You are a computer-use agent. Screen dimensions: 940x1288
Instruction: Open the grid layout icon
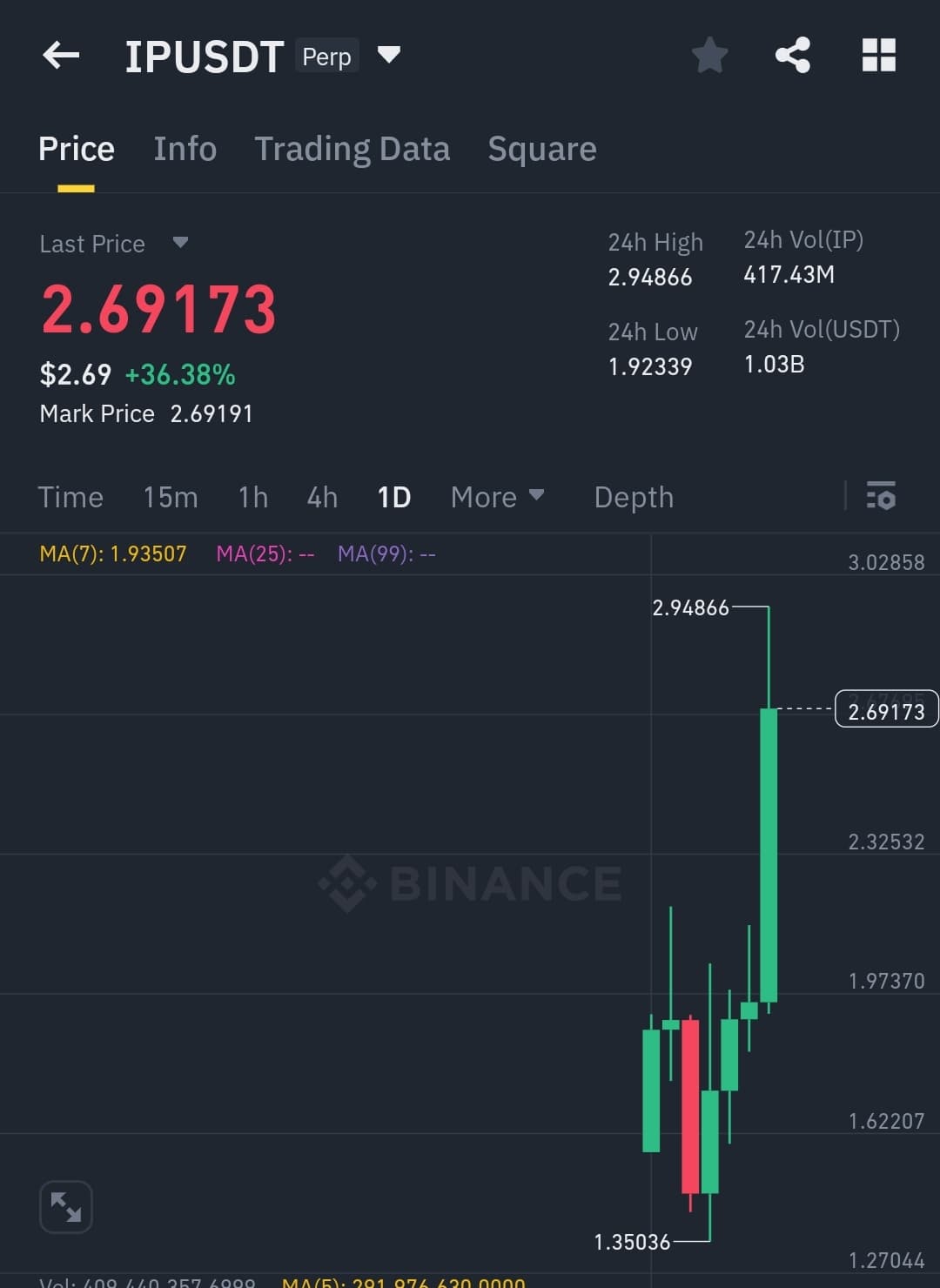point(878,56)
